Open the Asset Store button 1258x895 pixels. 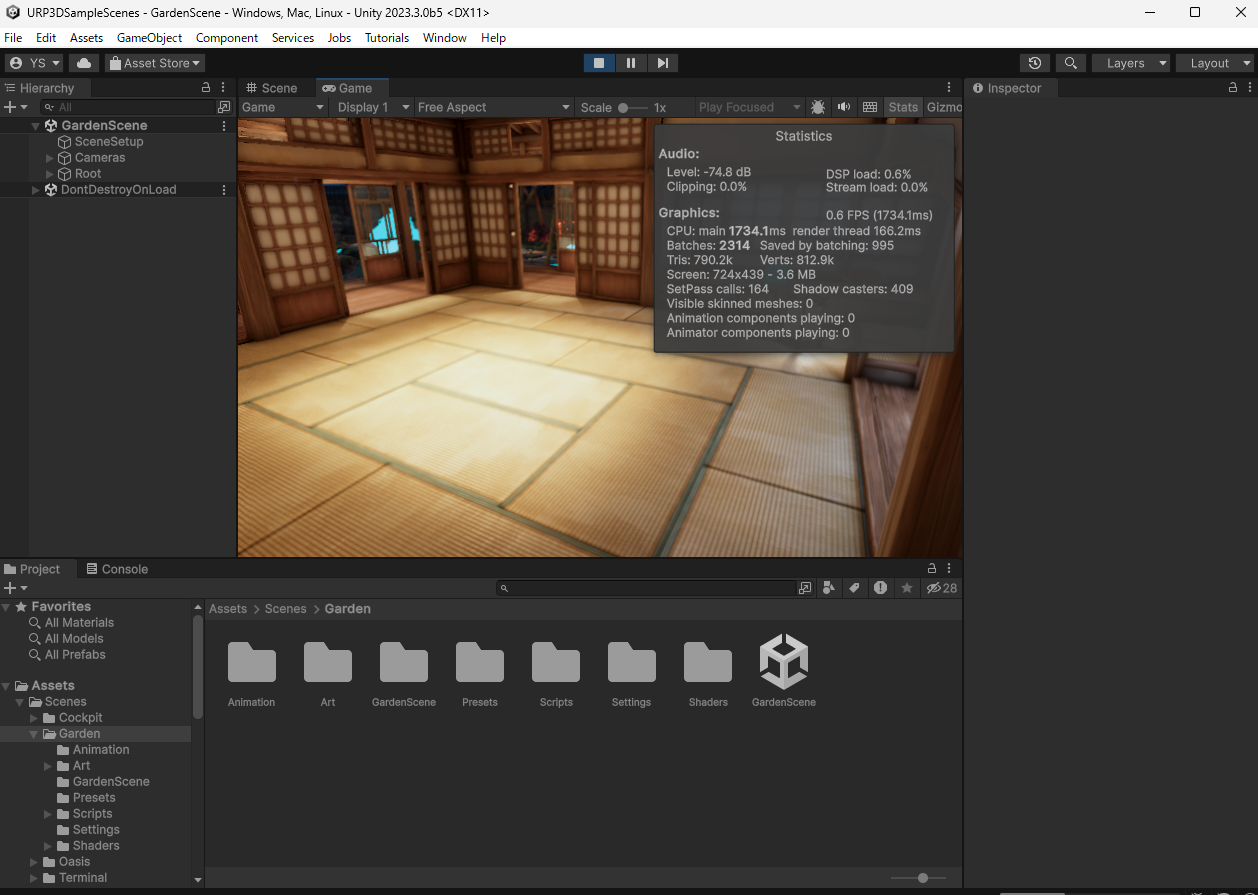(155, 63)
